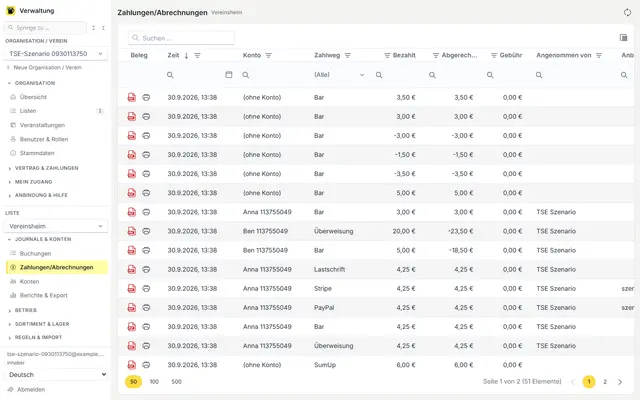Open Berichte & Export in sidebar
640x400 pixels.
coord(43,296)
